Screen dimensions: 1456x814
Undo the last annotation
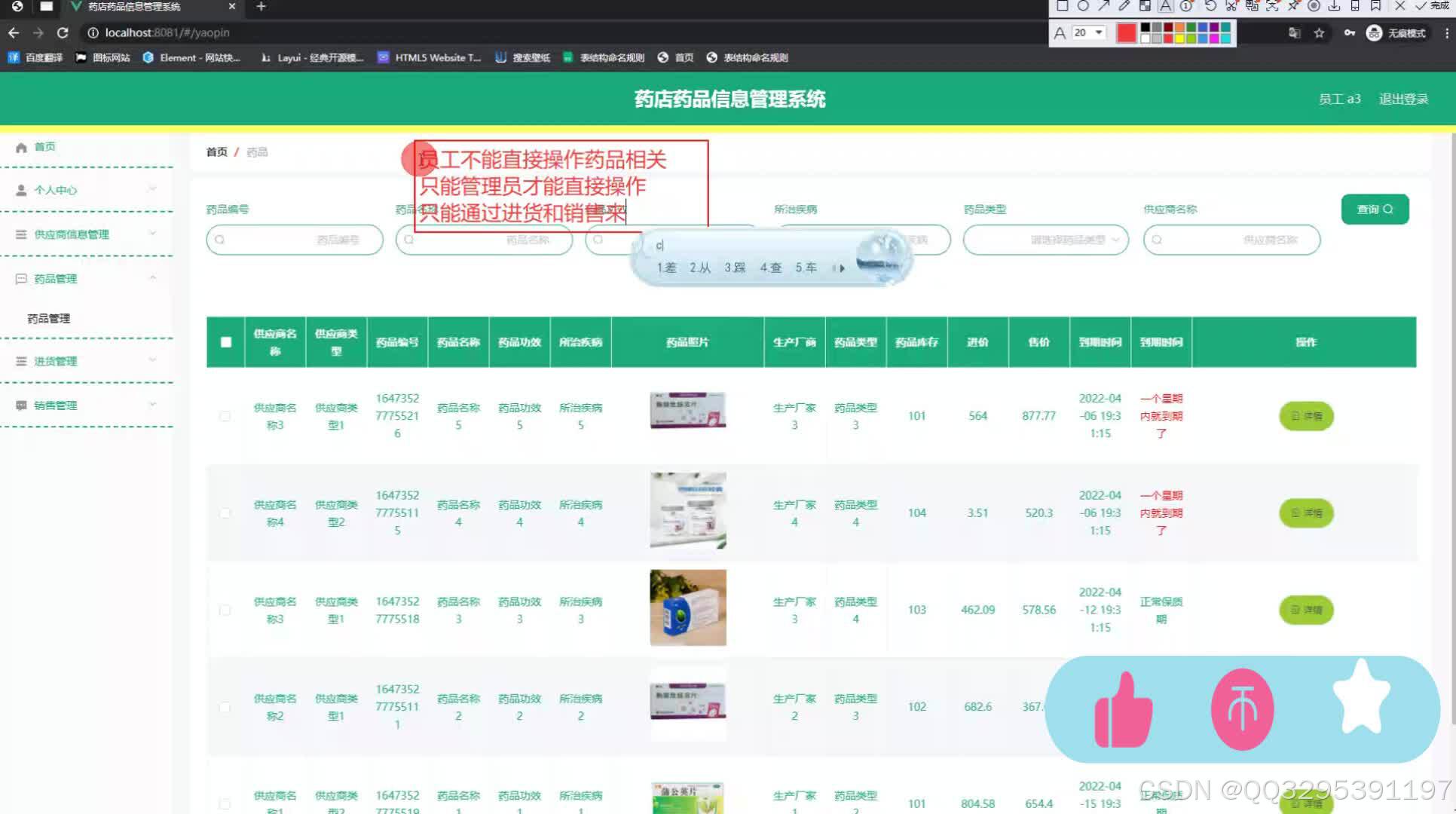tap(1210, 5)
